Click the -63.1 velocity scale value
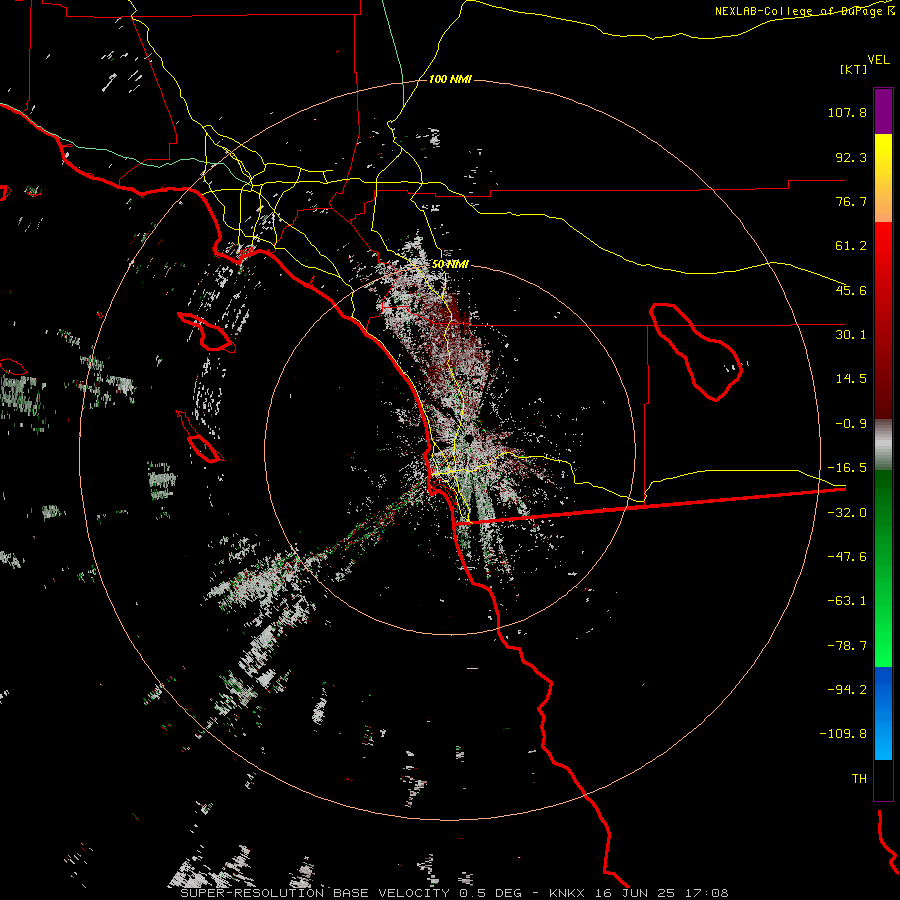 tap(847, 601)
